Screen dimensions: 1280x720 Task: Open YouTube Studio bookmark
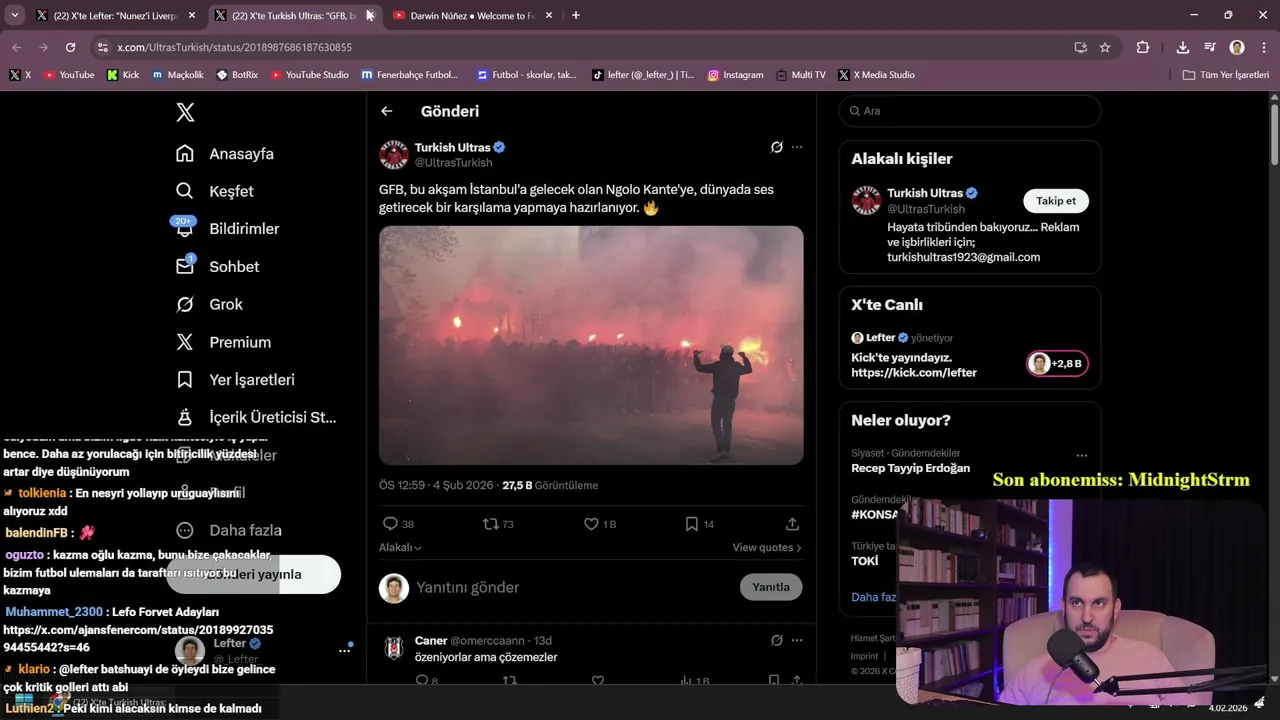tap(309, 75)
